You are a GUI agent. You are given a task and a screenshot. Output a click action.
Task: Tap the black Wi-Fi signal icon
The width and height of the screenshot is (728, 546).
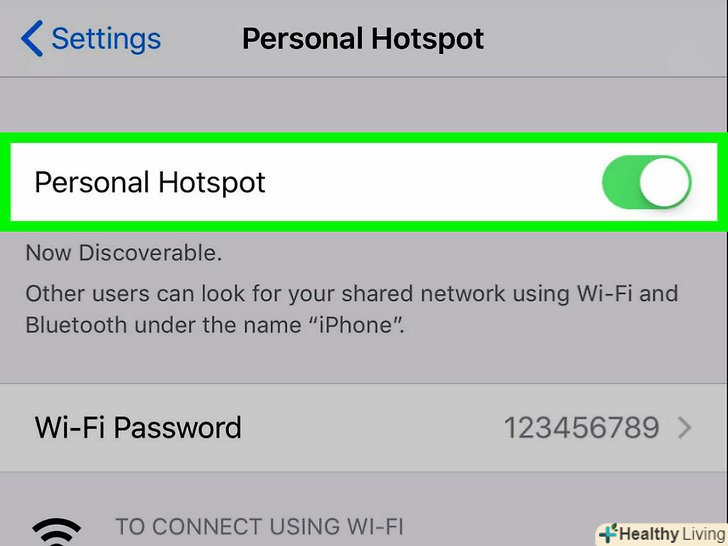[x=56, y=532]
